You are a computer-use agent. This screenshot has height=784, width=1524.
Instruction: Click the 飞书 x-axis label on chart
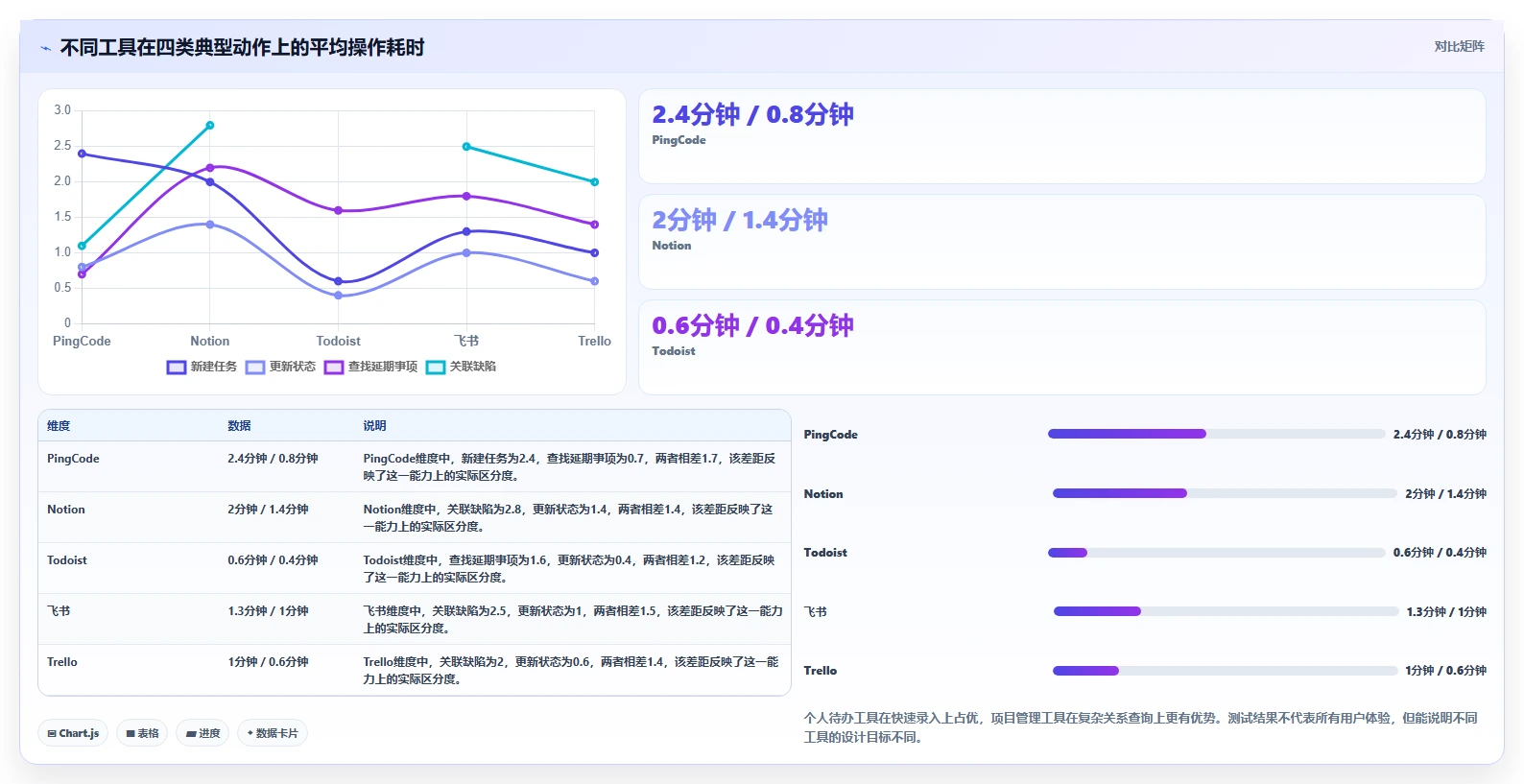click(466, 341)
